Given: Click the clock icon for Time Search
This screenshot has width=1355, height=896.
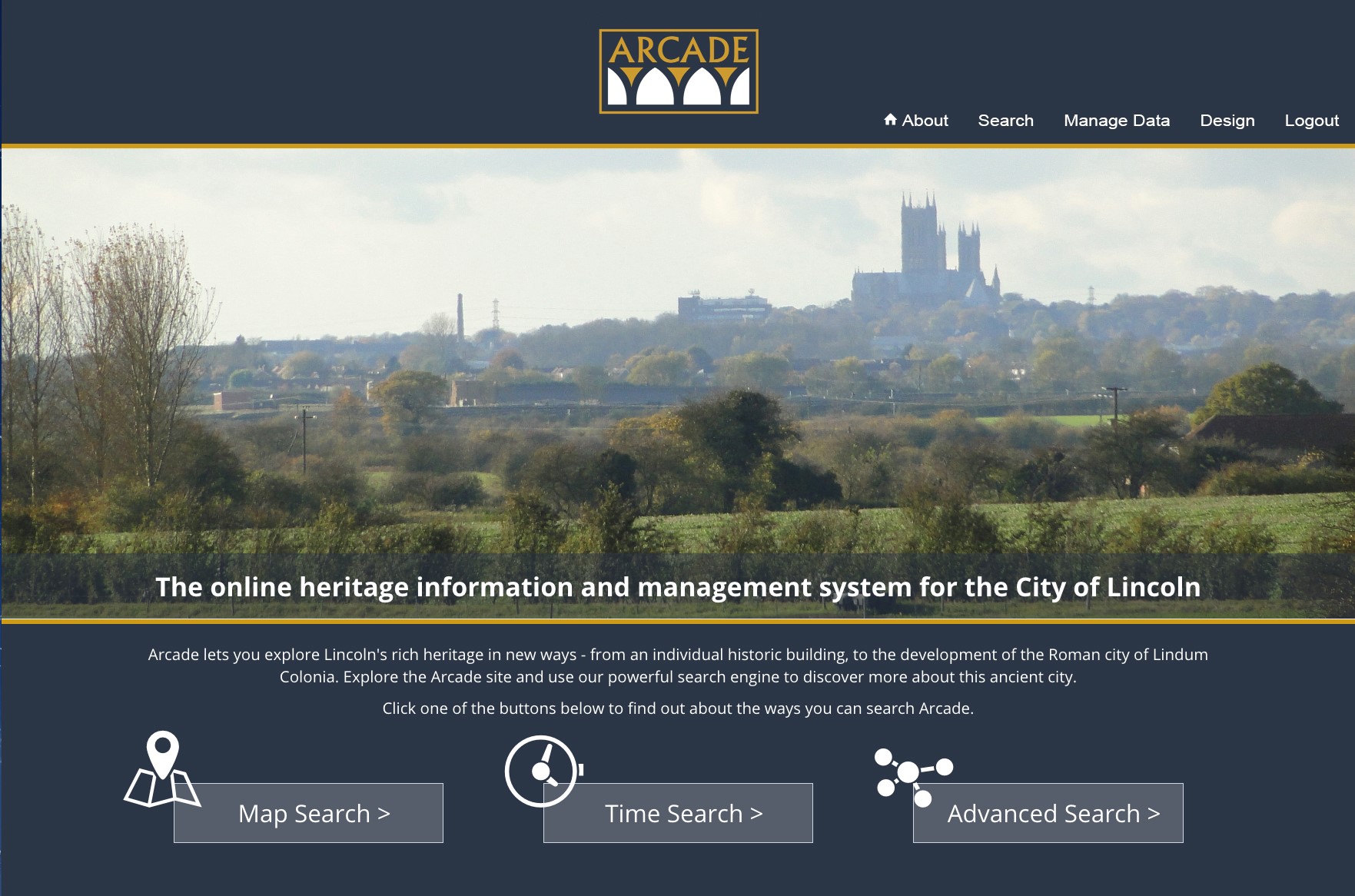Looking at the screenshot, I should (542, 771).
